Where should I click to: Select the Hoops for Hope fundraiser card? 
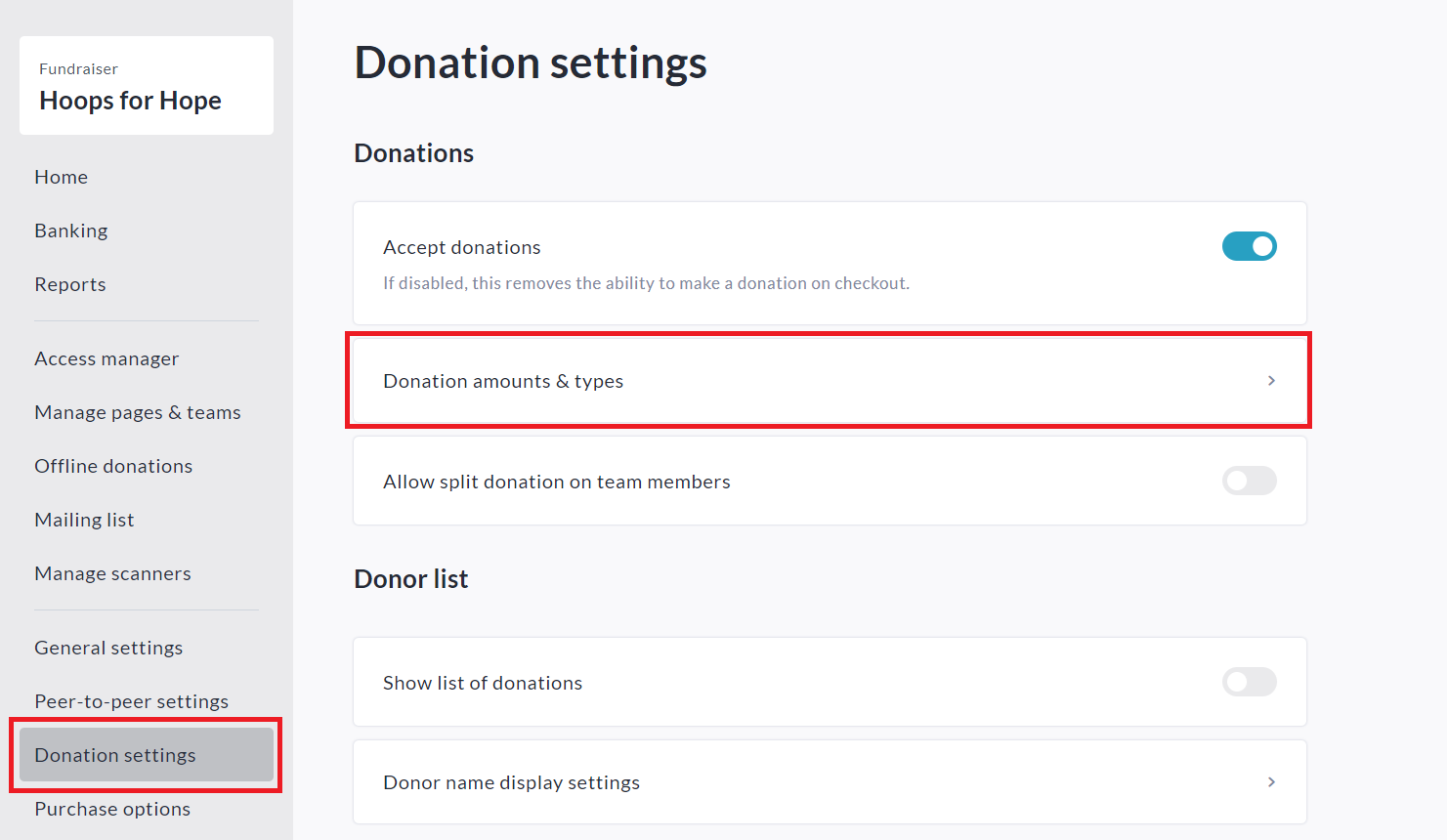pyautogui.click(x=146, y=85)
